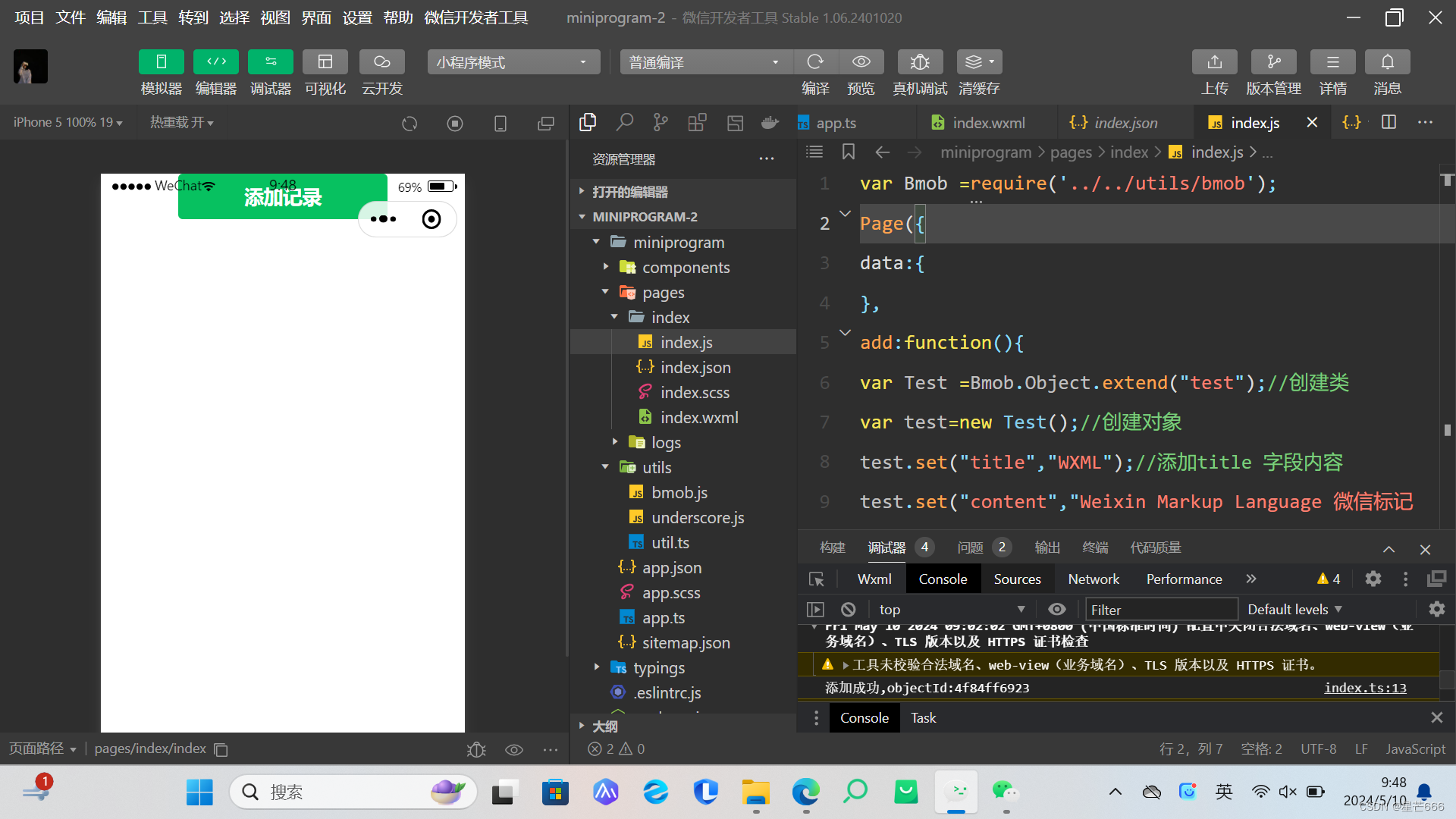1456x819 pixels.
Task: Open the 工具 menu in menu bar
Action: pos(152,17)
